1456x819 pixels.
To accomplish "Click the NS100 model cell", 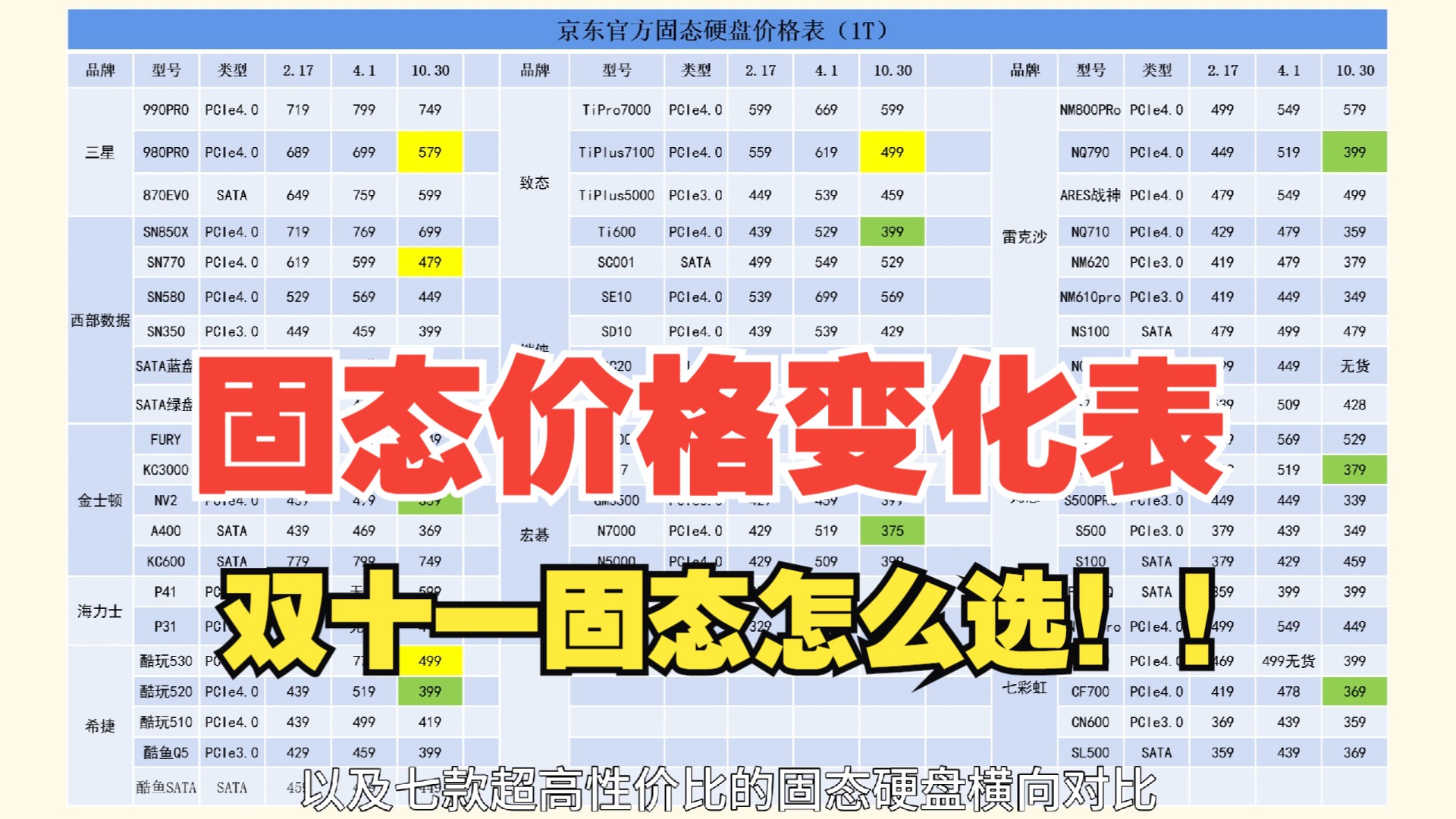I will (1090, 331).
